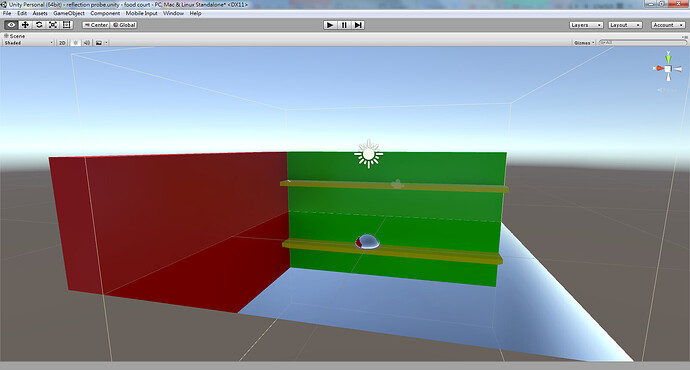Toggle 2D scene view mode
Image resolution: width=690 pixels, height=370 pixels.
pyautogui.click(x=62, y=43)
